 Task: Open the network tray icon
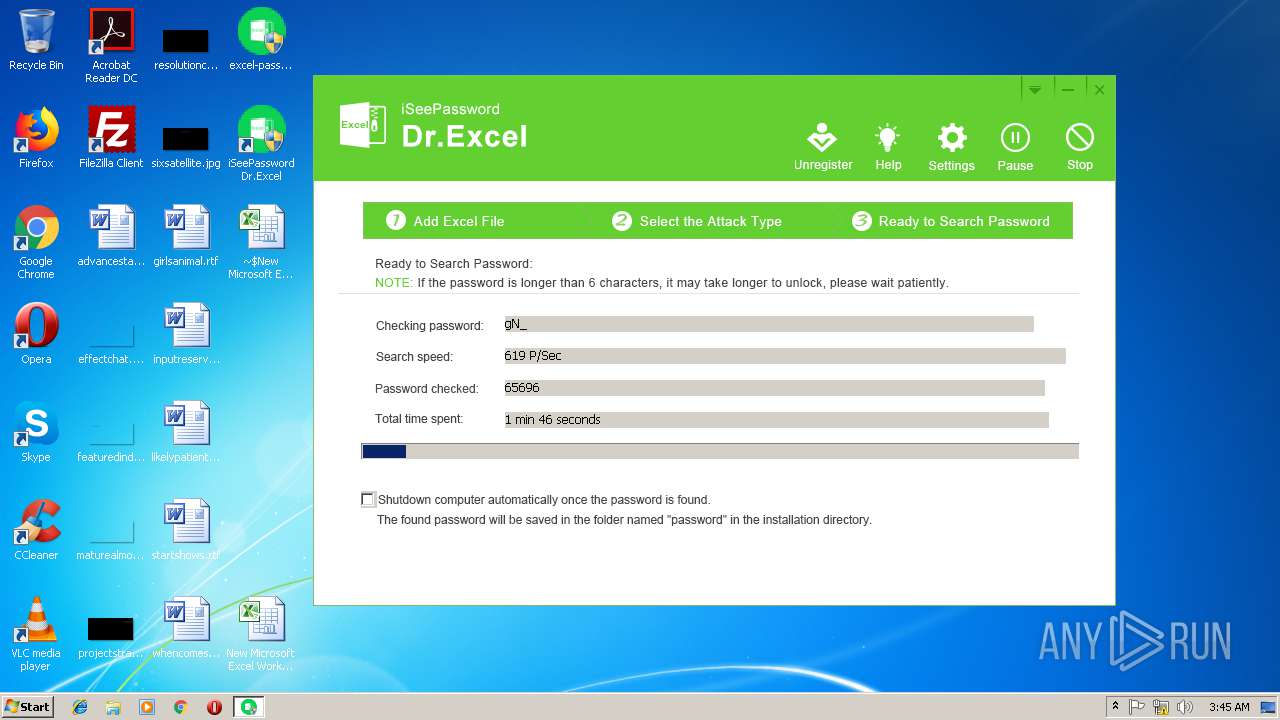tap(1161, 707)
